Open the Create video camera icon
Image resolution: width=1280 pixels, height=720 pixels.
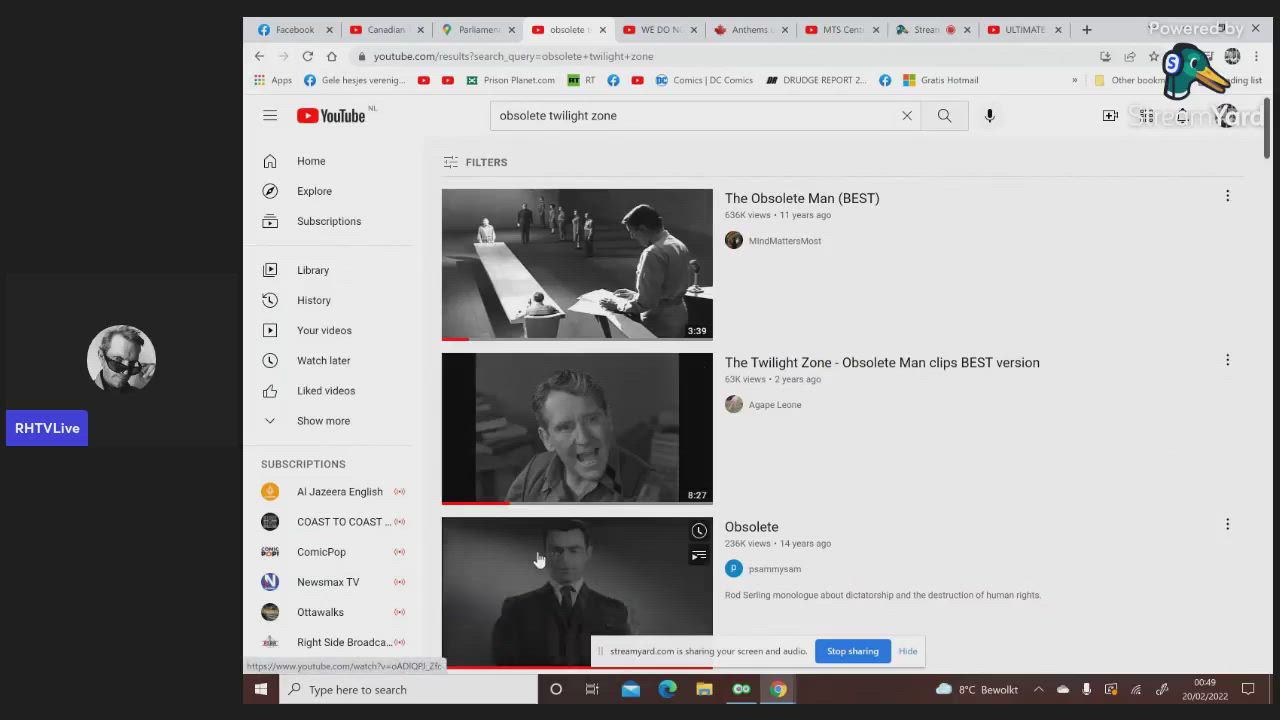[1110, 116]
